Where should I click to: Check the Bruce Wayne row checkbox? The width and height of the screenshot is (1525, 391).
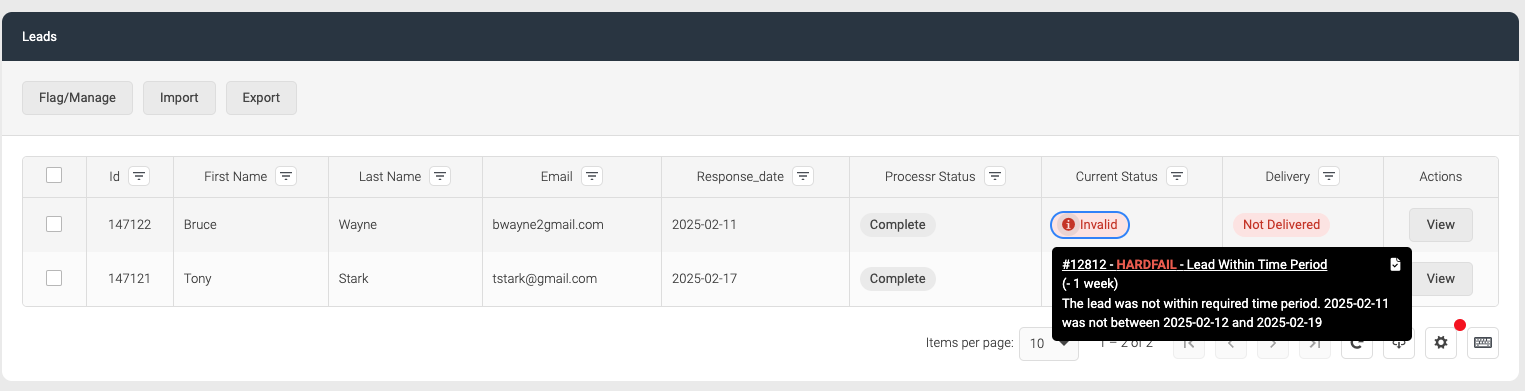(54, 224)
